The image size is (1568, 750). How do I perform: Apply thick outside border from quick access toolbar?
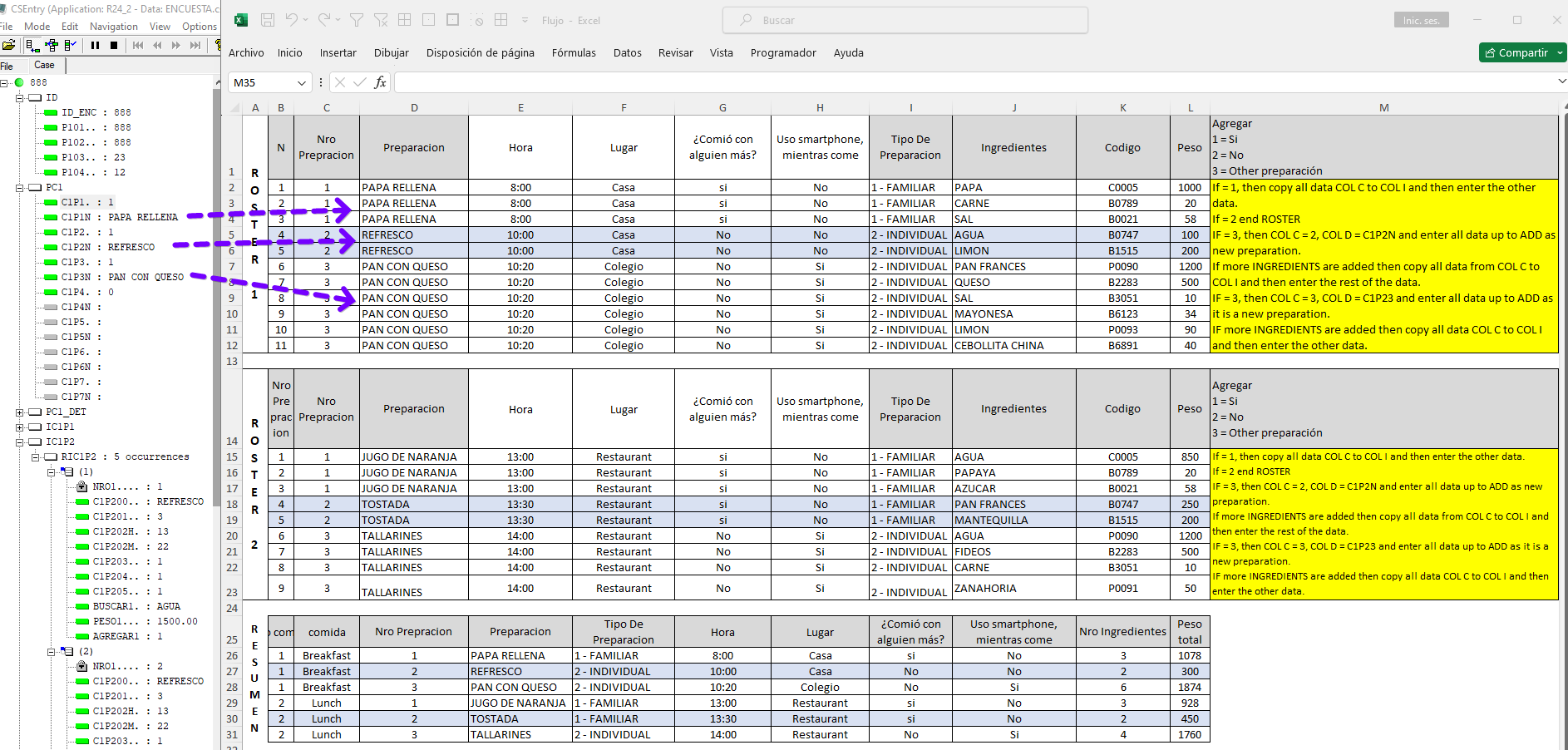pos(453,20)
